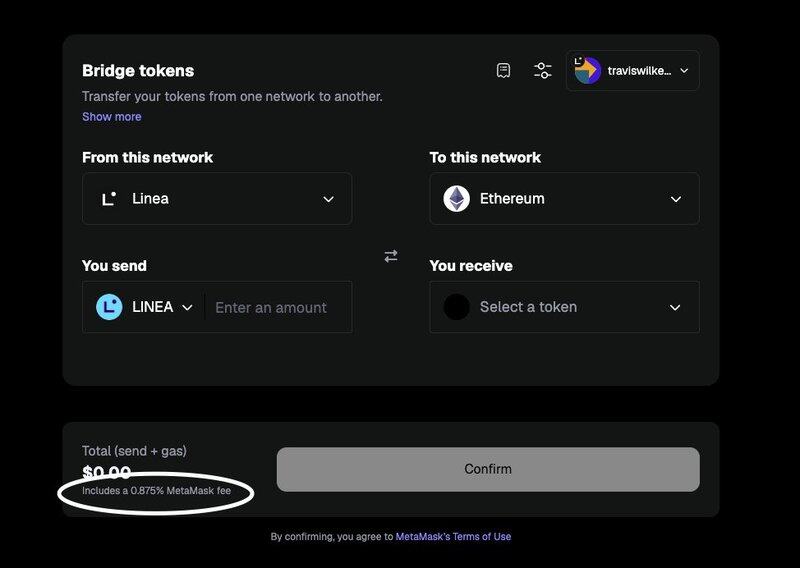Click the Confirm button

[x=488, y=469]
